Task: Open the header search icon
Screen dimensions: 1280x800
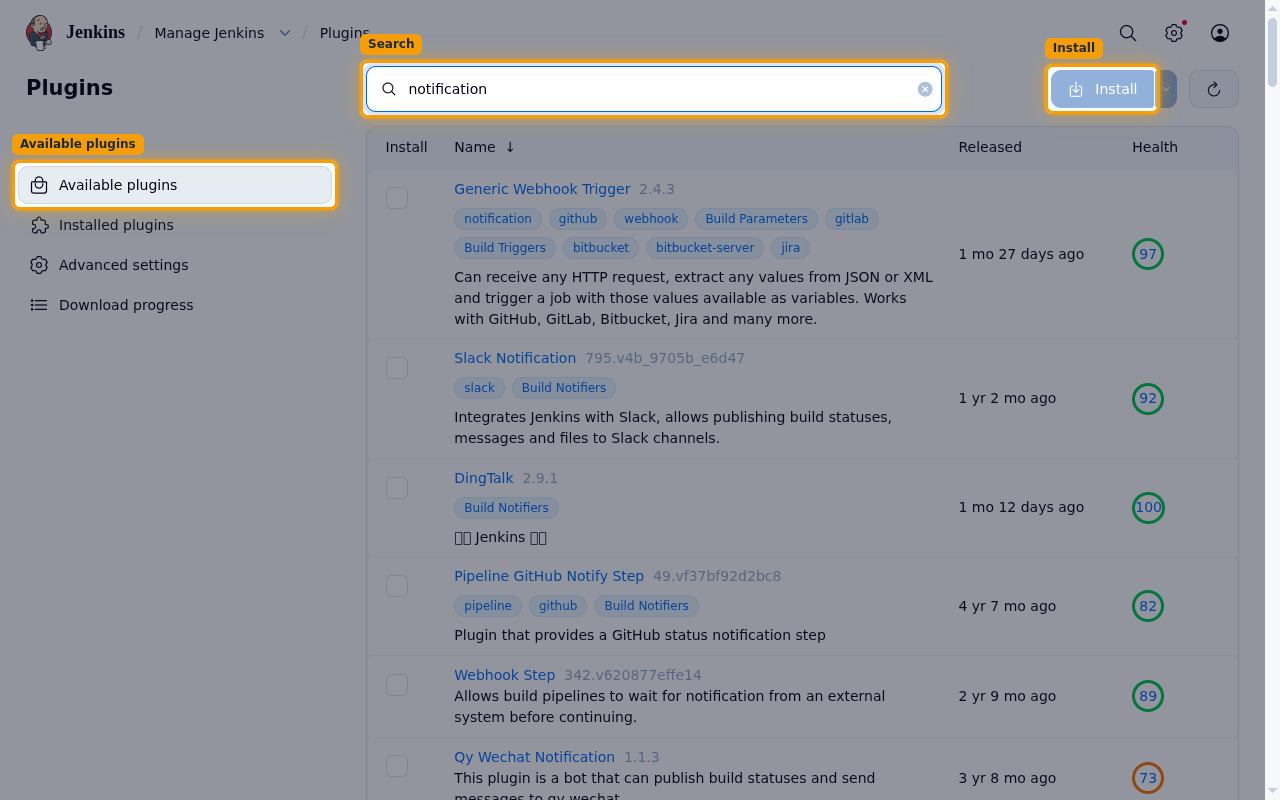Action: click(x=1128, y=33)
